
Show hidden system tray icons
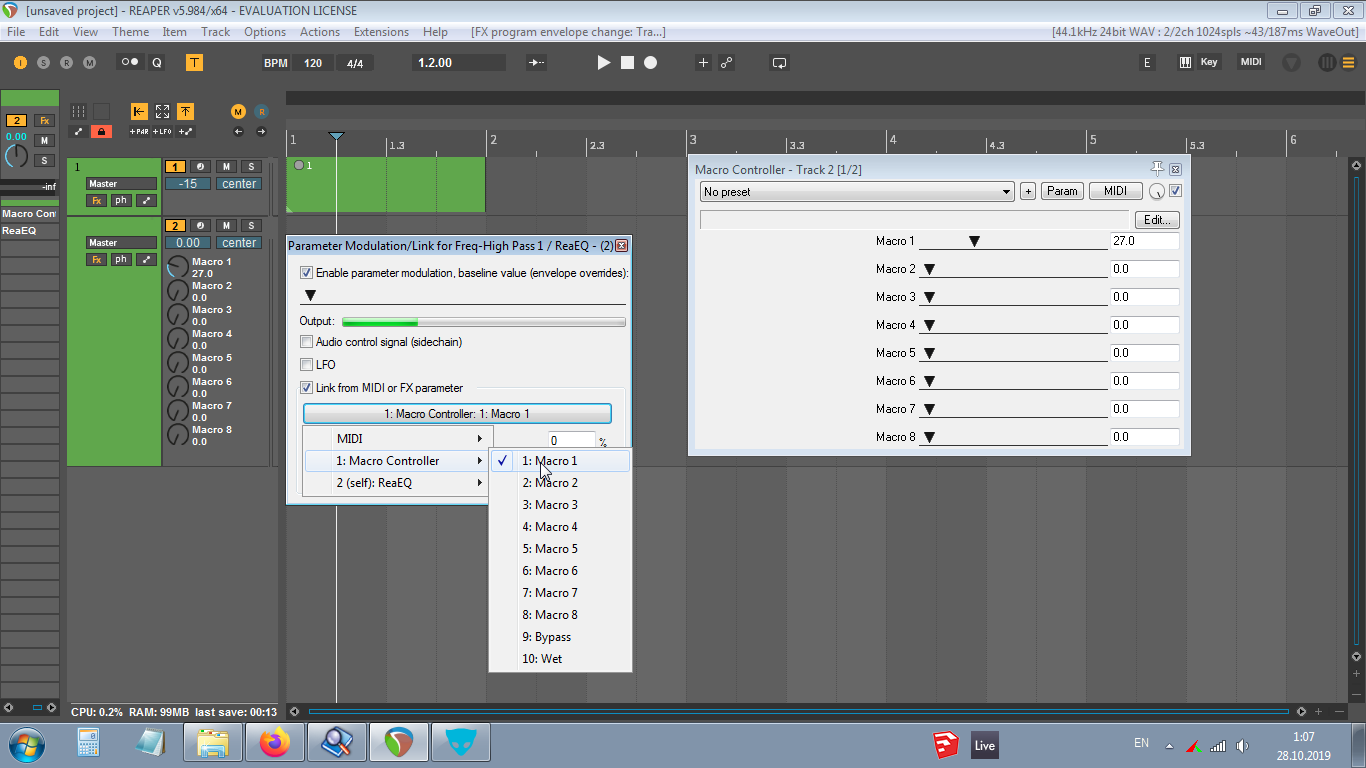(1169, 745)
